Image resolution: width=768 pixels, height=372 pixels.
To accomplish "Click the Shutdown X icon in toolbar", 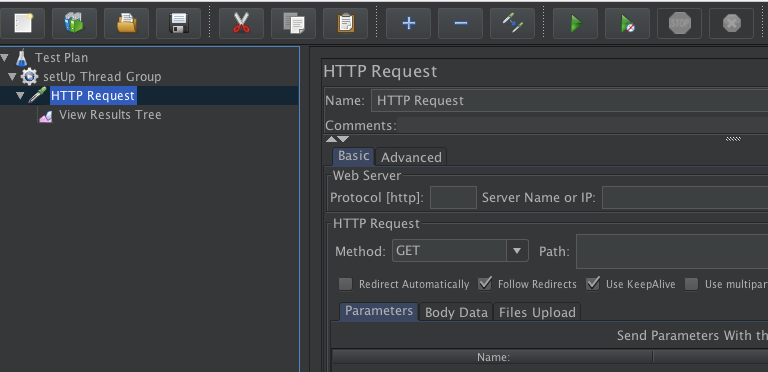I will [731, 23].
